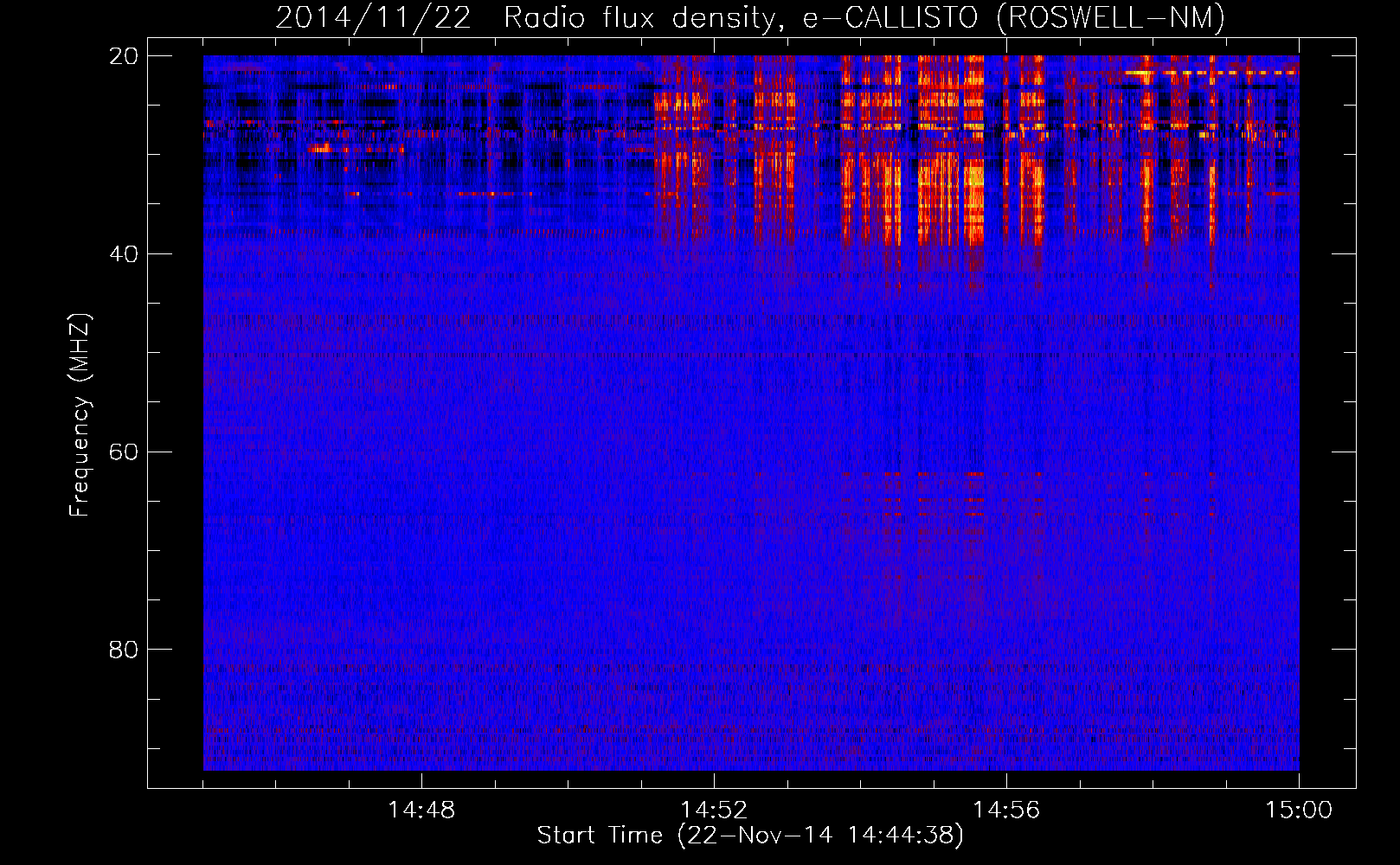1400x865 pixels.
Task: Click the '80' frequency tick label
Action: 124,649
